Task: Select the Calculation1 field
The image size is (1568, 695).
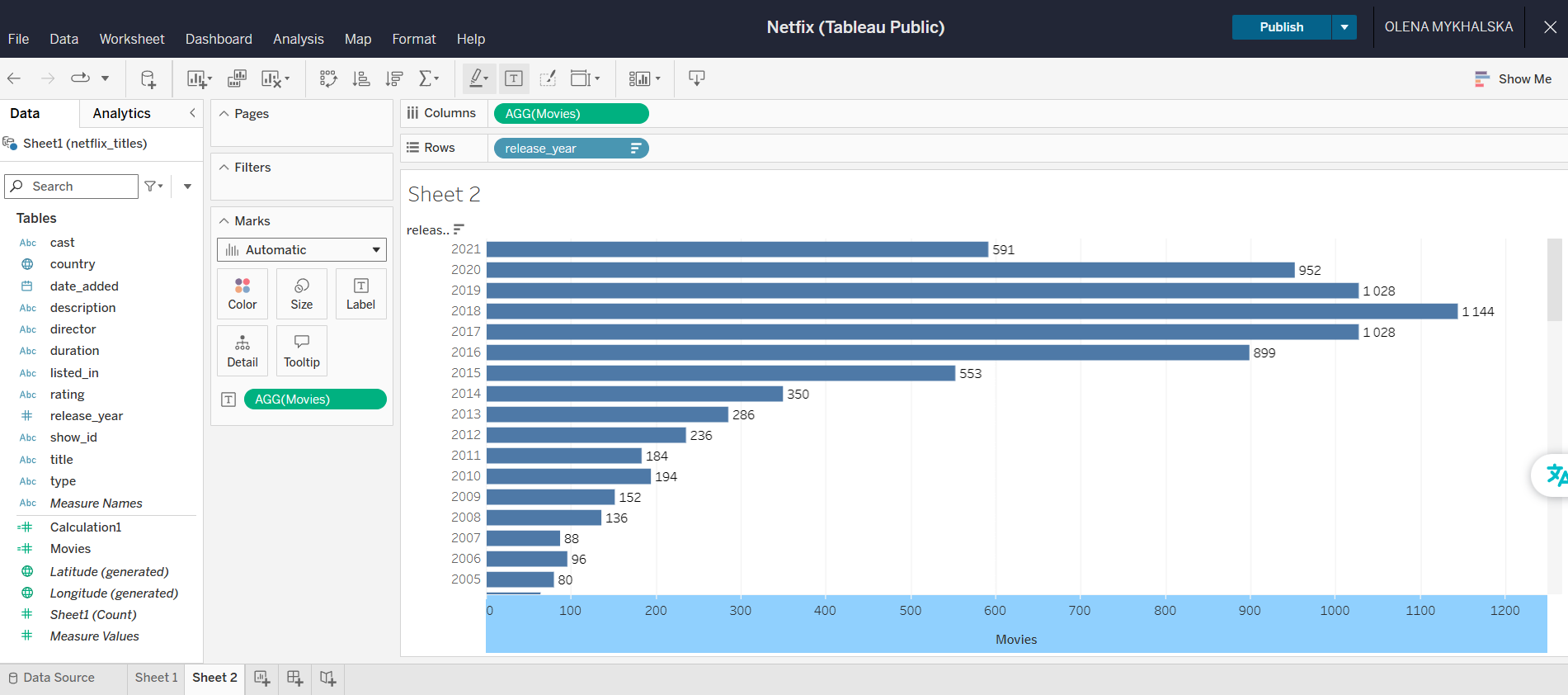Action: click(86, 527)
